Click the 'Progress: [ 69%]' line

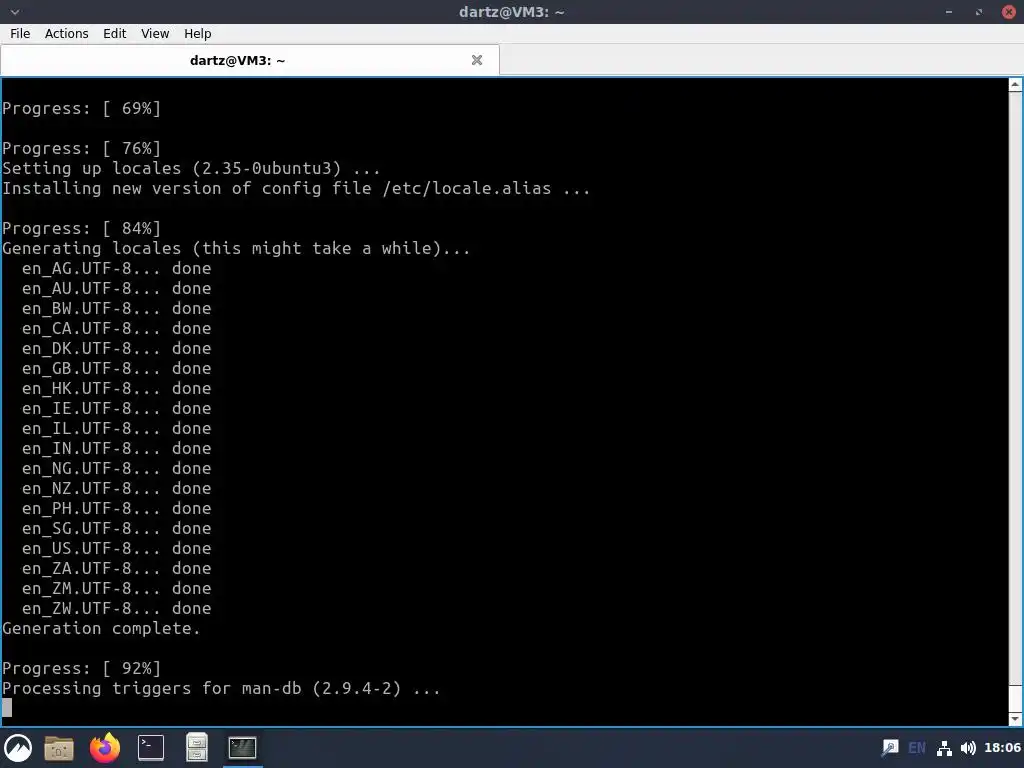point(82,108)
